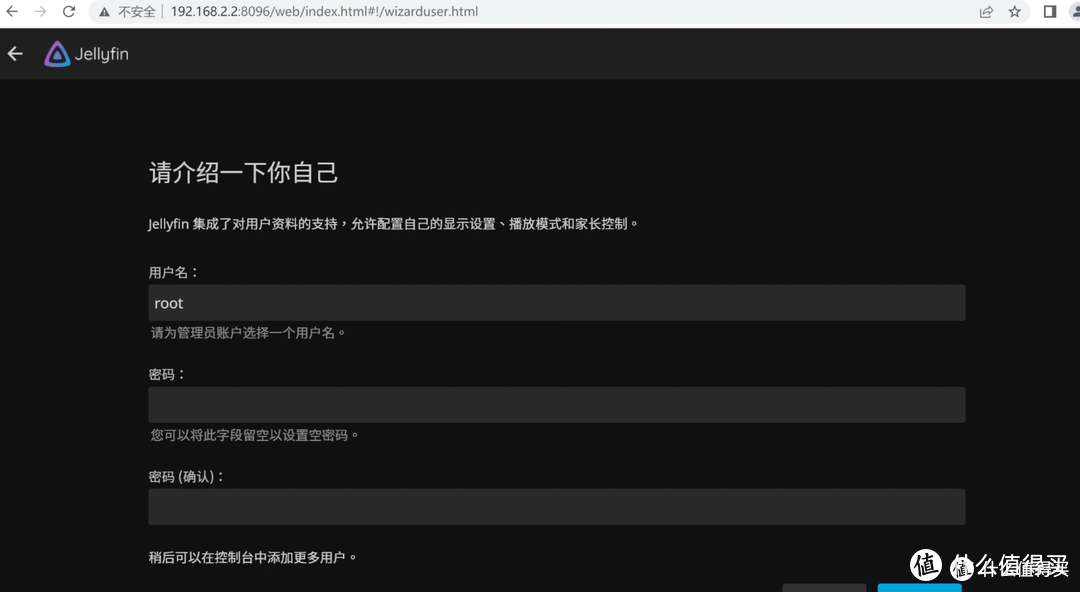The width and height of the screenshot is (1080, 592).
Task: Click the Jellyfin logo
Action: [87, 54]
